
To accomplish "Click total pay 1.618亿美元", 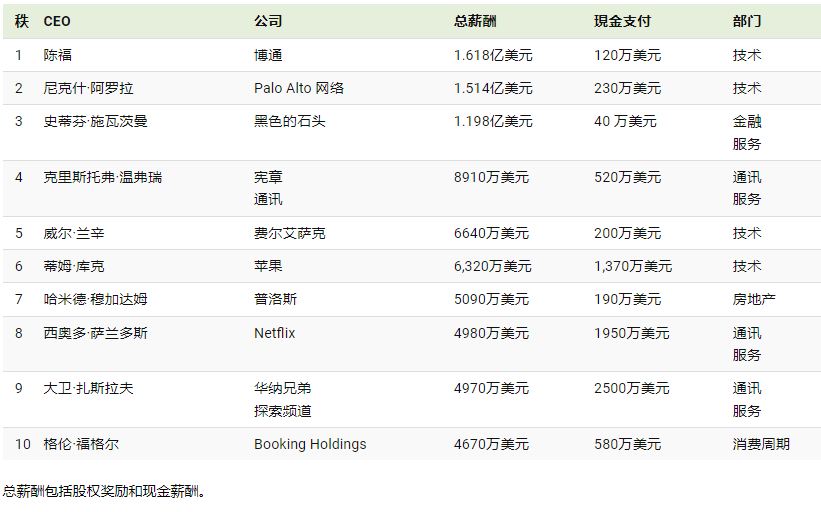I will (x=493, y=55).
